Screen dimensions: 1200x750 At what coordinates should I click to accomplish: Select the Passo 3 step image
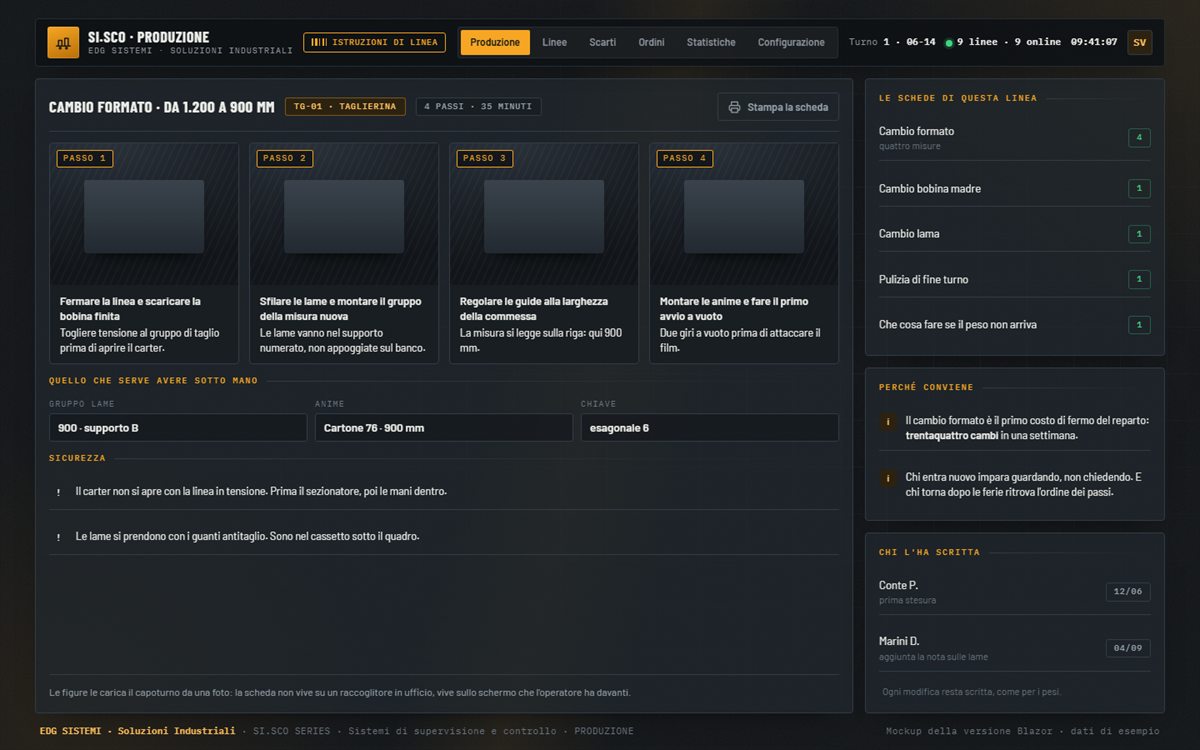coord(544,215)
